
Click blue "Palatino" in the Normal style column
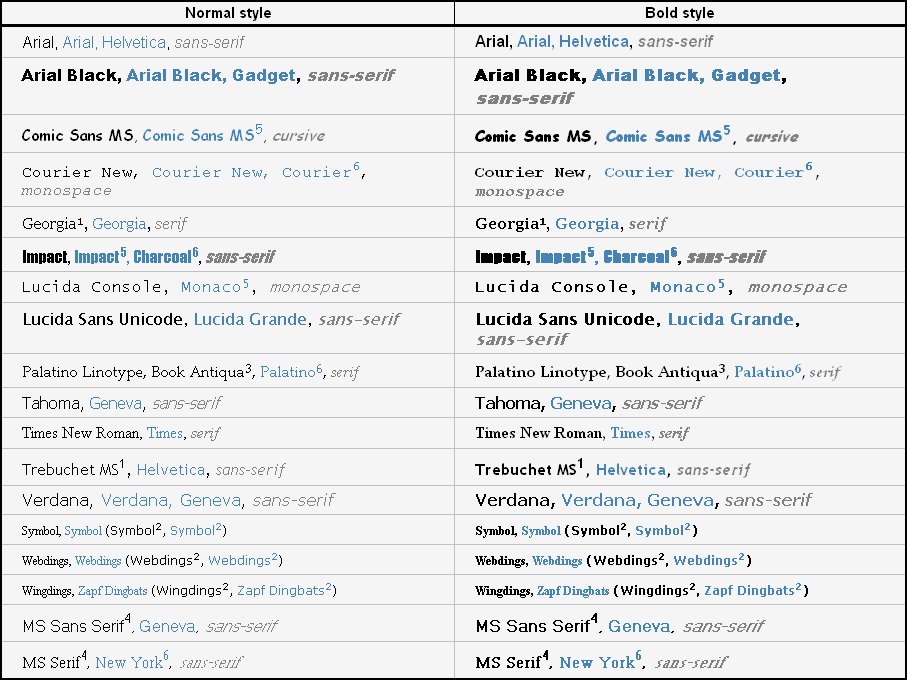(287, 372)
